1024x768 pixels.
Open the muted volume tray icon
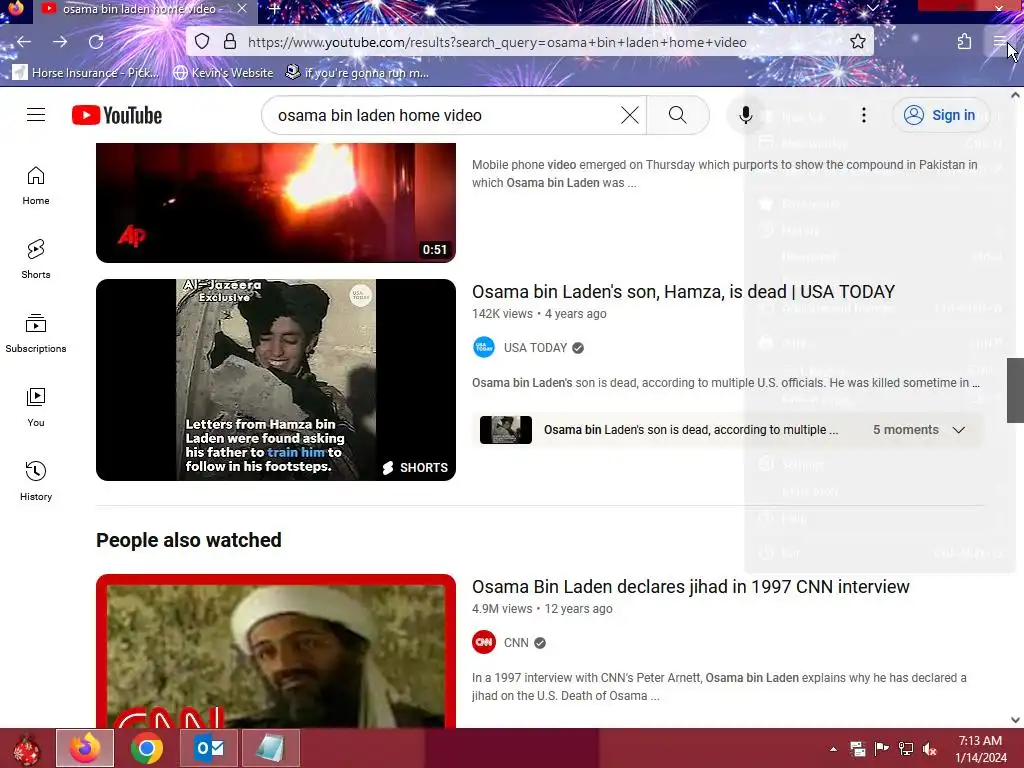tap(930, 749)
